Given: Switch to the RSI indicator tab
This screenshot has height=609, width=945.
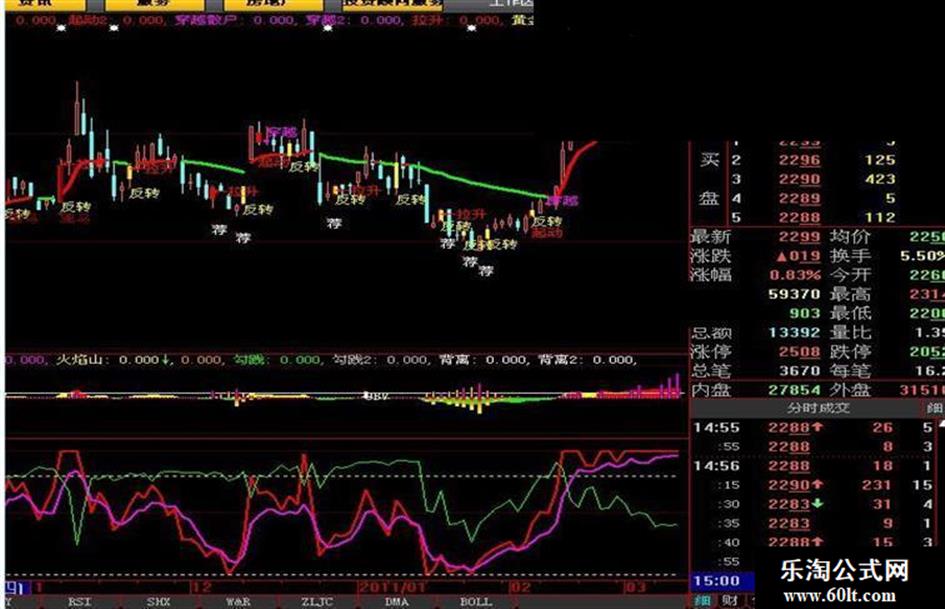Looking at the screenshot, I should [x=80, y=602].
